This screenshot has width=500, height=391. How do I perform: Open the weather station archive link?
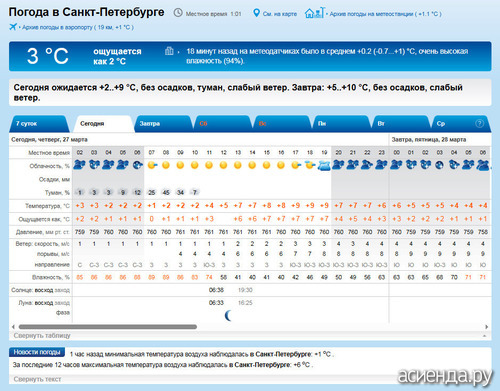click(x=385, y=14)
